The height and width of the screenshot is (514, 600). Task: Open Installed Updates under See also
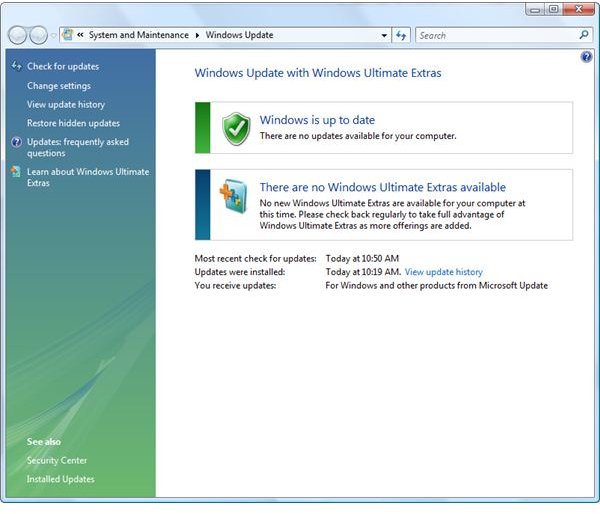[x=60, y=479]
